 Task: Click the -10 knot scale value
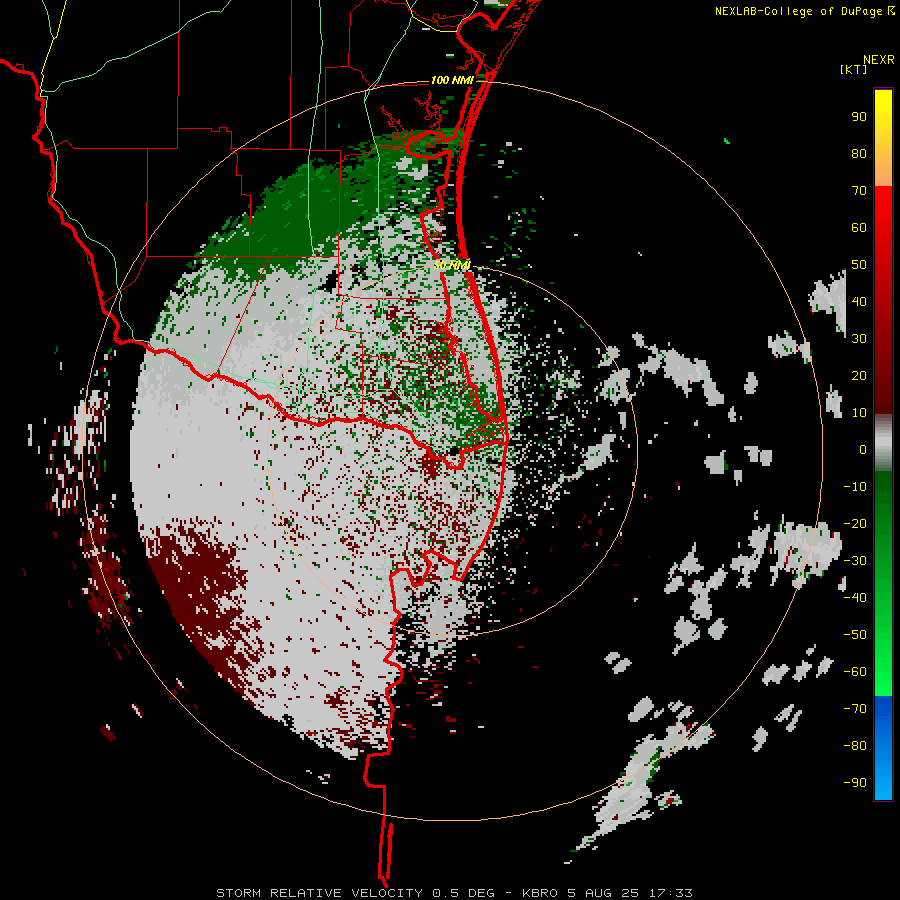coord(855,487)
